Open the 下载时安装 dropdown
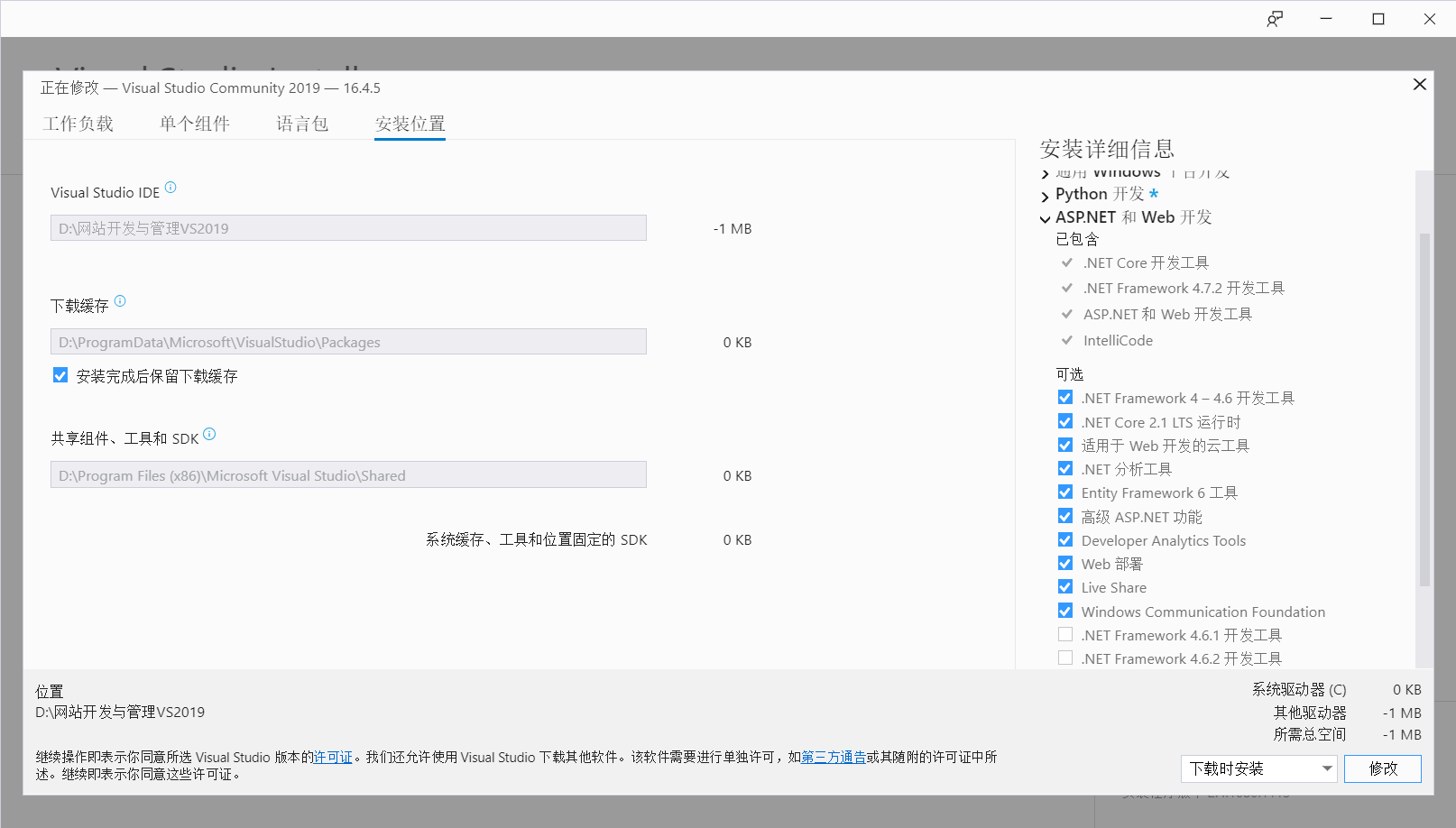 click(x=1258, y=768)
